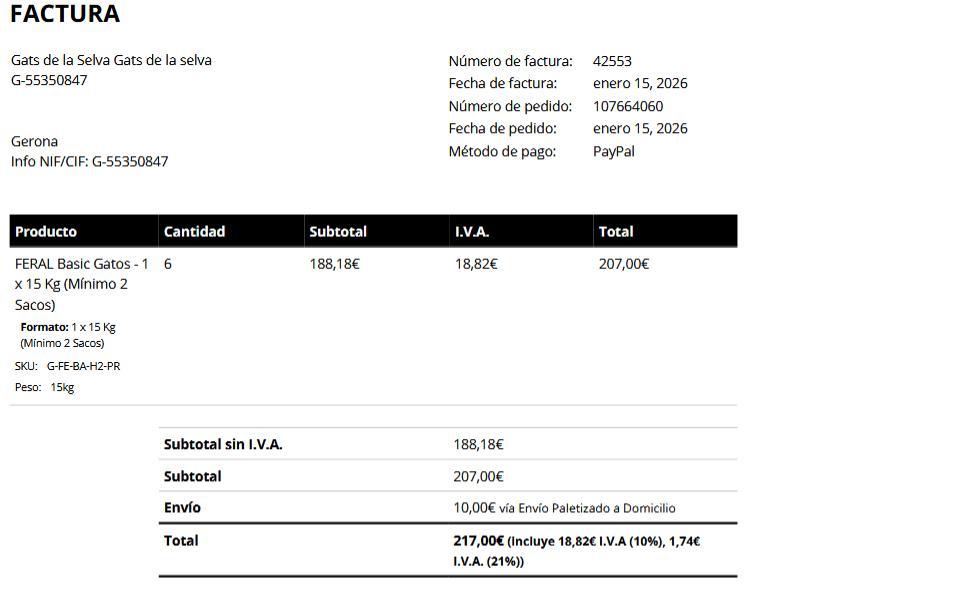Select invoice number 42553
This screenshot has height=592, width=960.
point(612,61)
